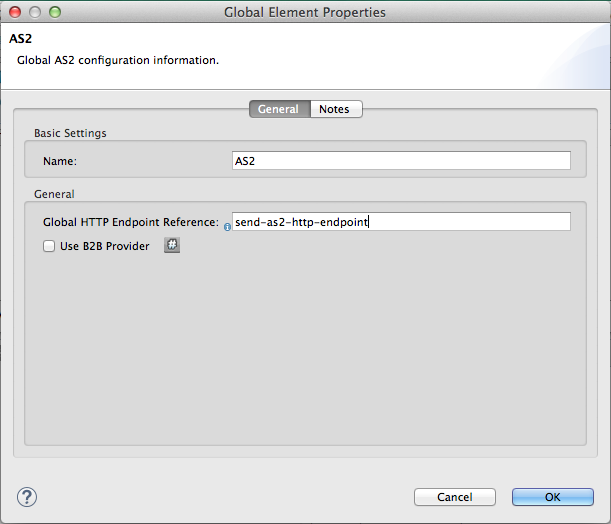
Task: Enable the Use B2B Provider checkbox
Action: pos(49,246)
